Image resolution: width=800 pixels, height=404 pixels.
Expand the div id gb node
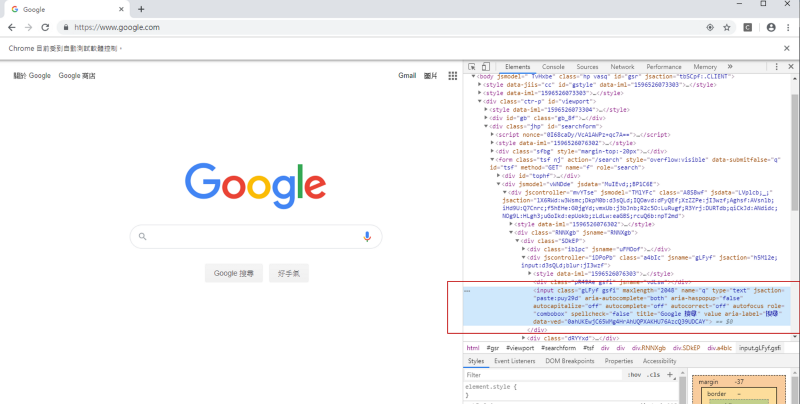[x=486, y=118]
